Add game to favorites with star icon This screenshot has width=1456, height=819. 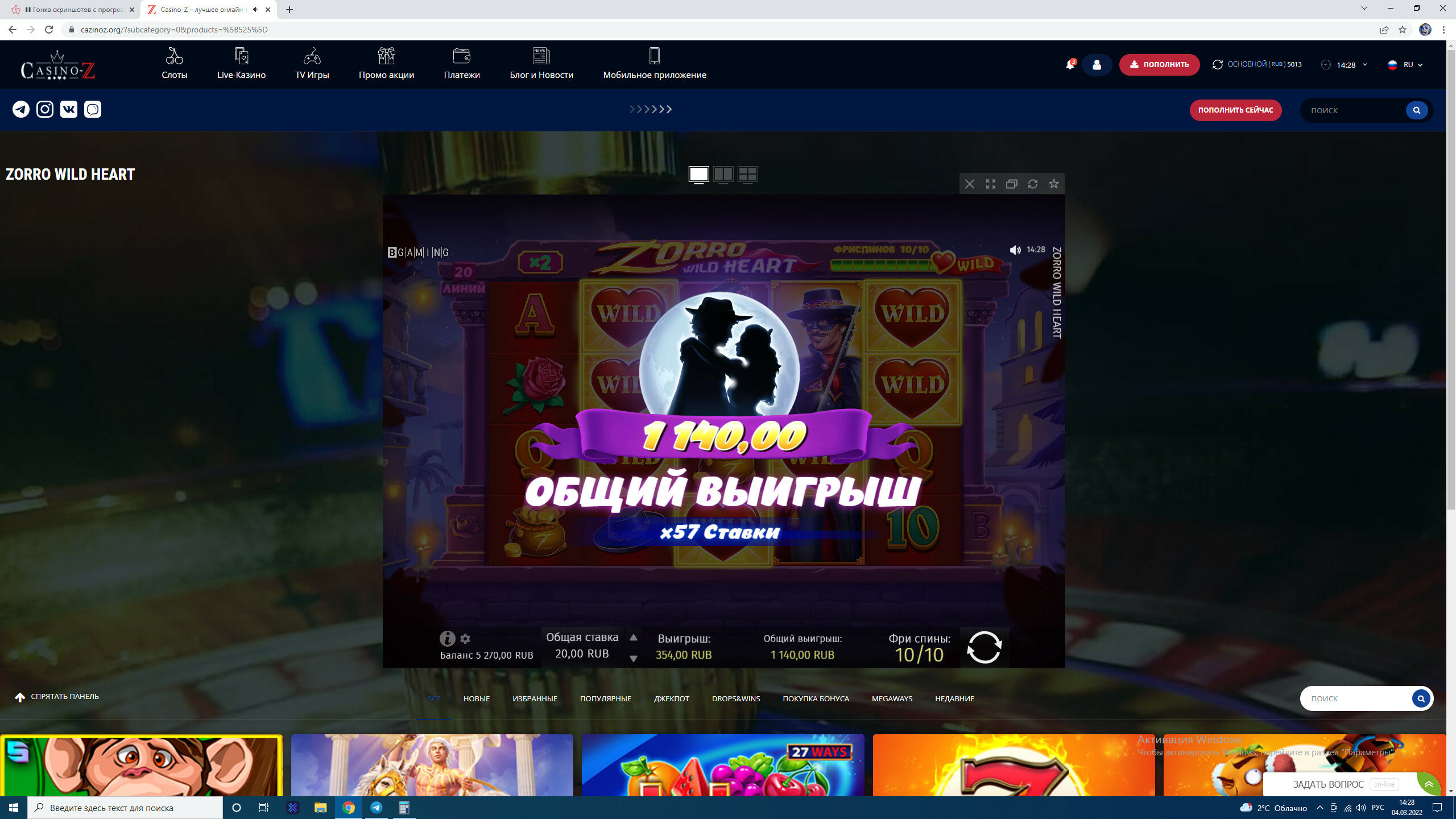tap(1053, 184)
